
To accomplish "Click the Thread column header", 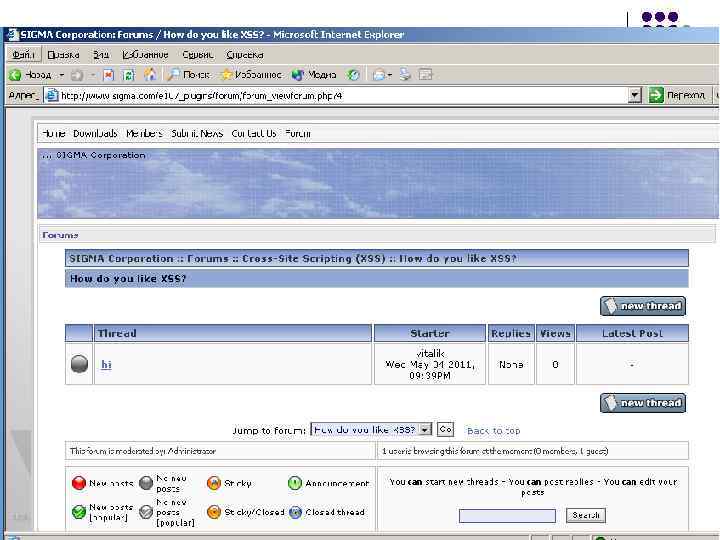I will click(x=233, y=333).
